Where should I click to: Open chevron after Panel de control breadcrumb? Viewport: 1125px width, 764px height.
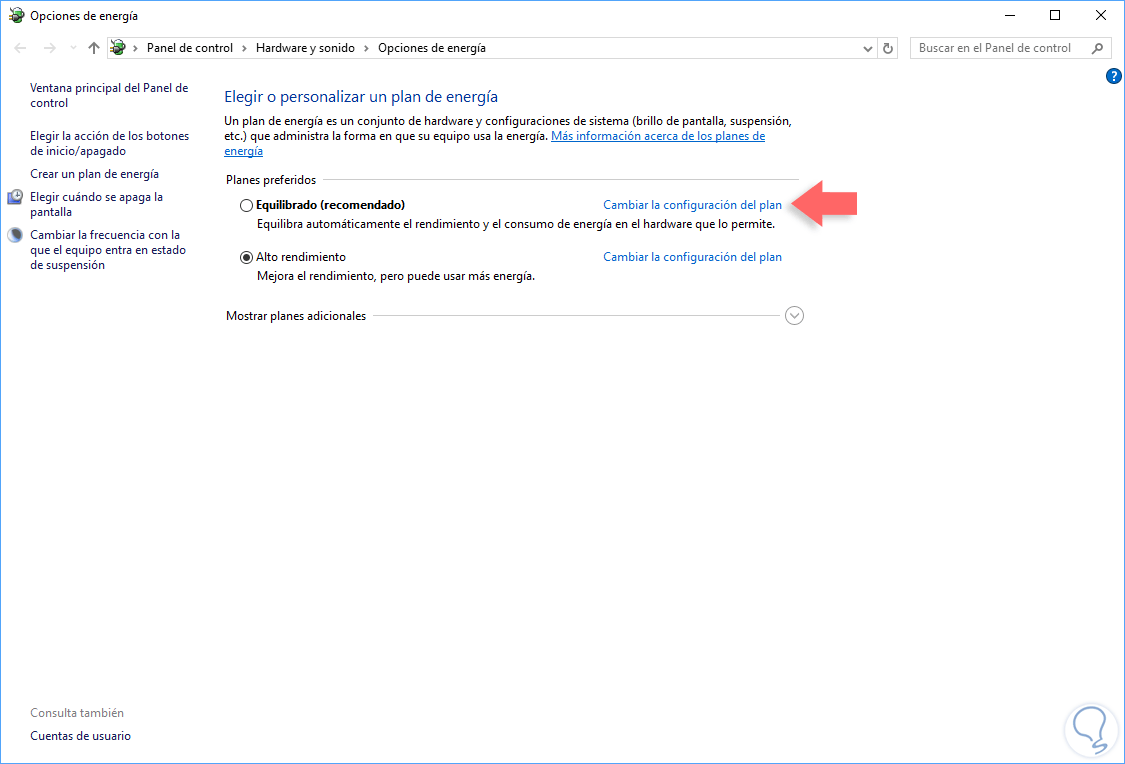click(x=244, y=48)
